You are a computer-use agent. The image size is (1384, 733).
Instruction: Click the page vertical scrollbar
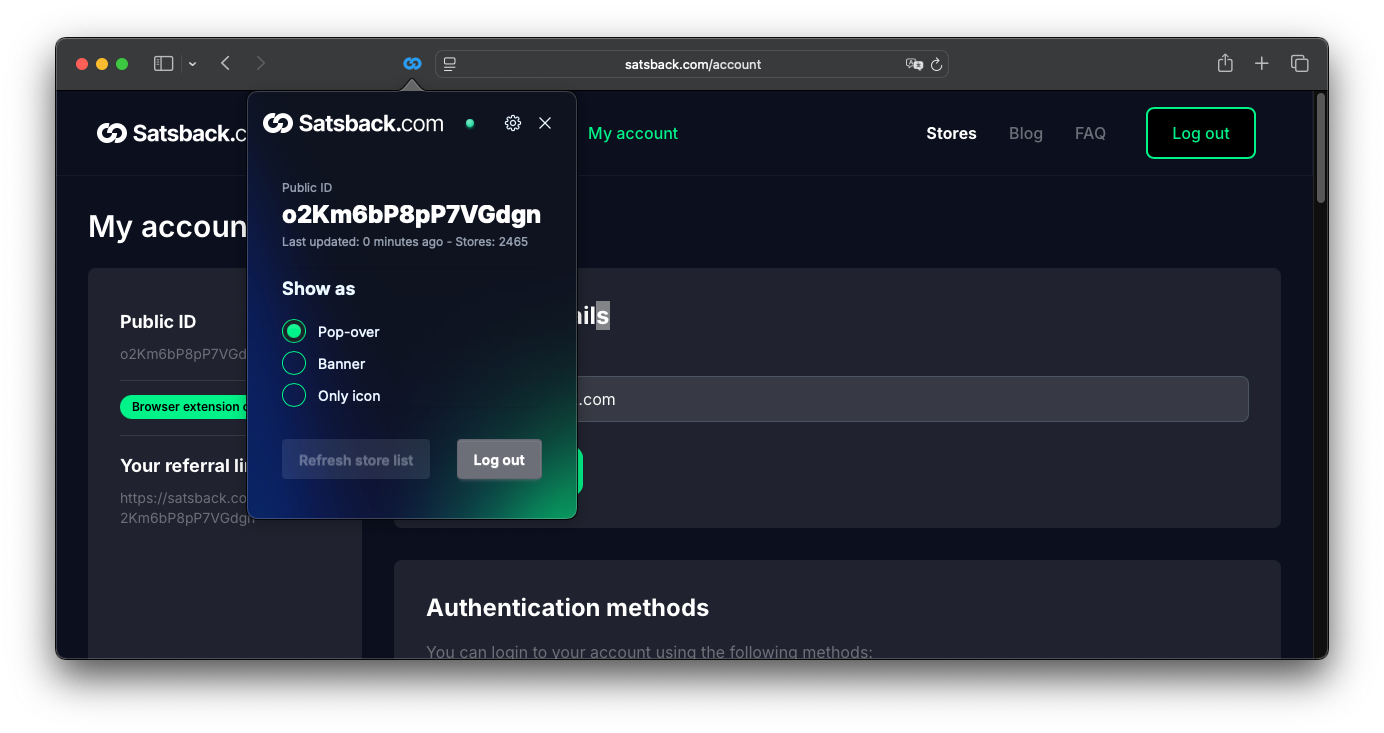point(1321,149)
